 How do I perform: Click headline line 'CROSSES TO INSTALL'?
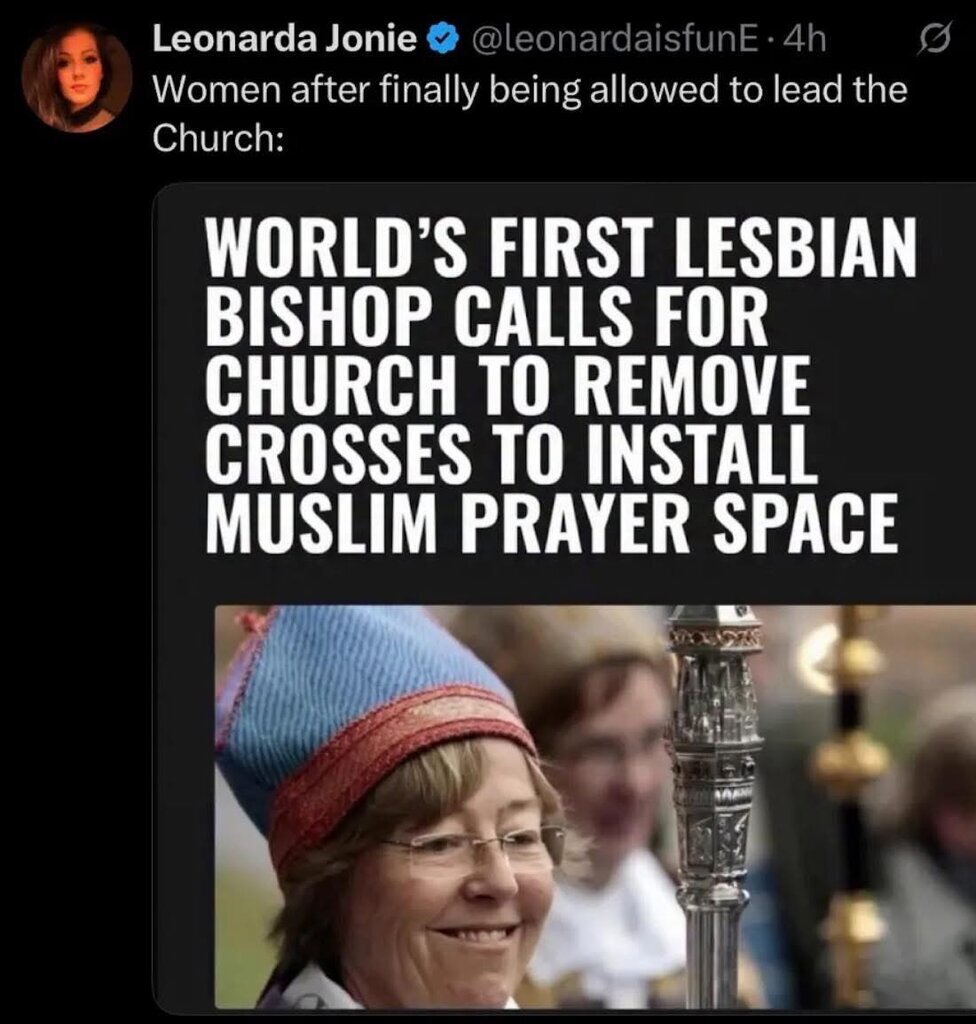pyautogui.click(x=511, y=455)
